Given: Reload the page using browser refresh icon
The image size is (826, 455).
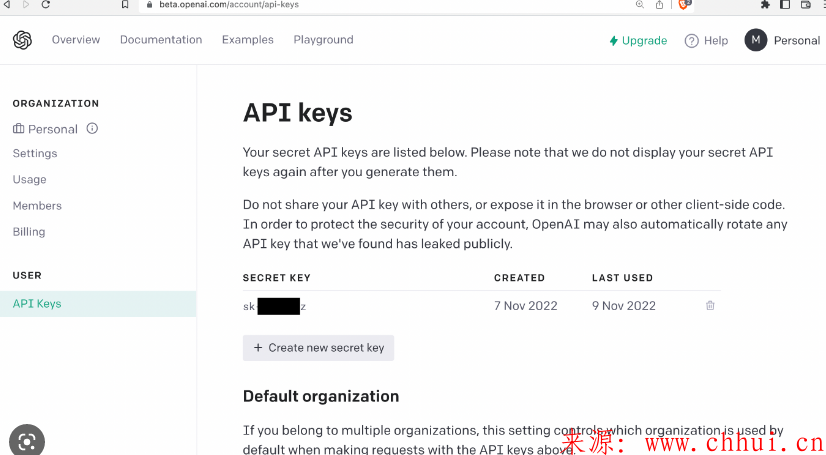Looking at the screenshot, I should click(46, 4).
